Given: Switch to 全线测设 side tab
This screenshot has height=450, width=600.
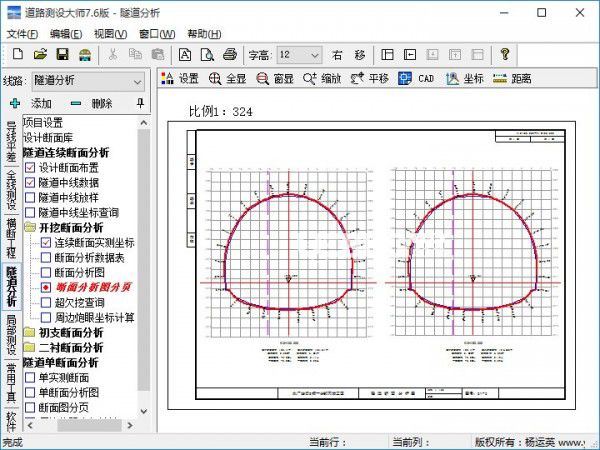Looking at the screenshot, I should pos(11,190).
